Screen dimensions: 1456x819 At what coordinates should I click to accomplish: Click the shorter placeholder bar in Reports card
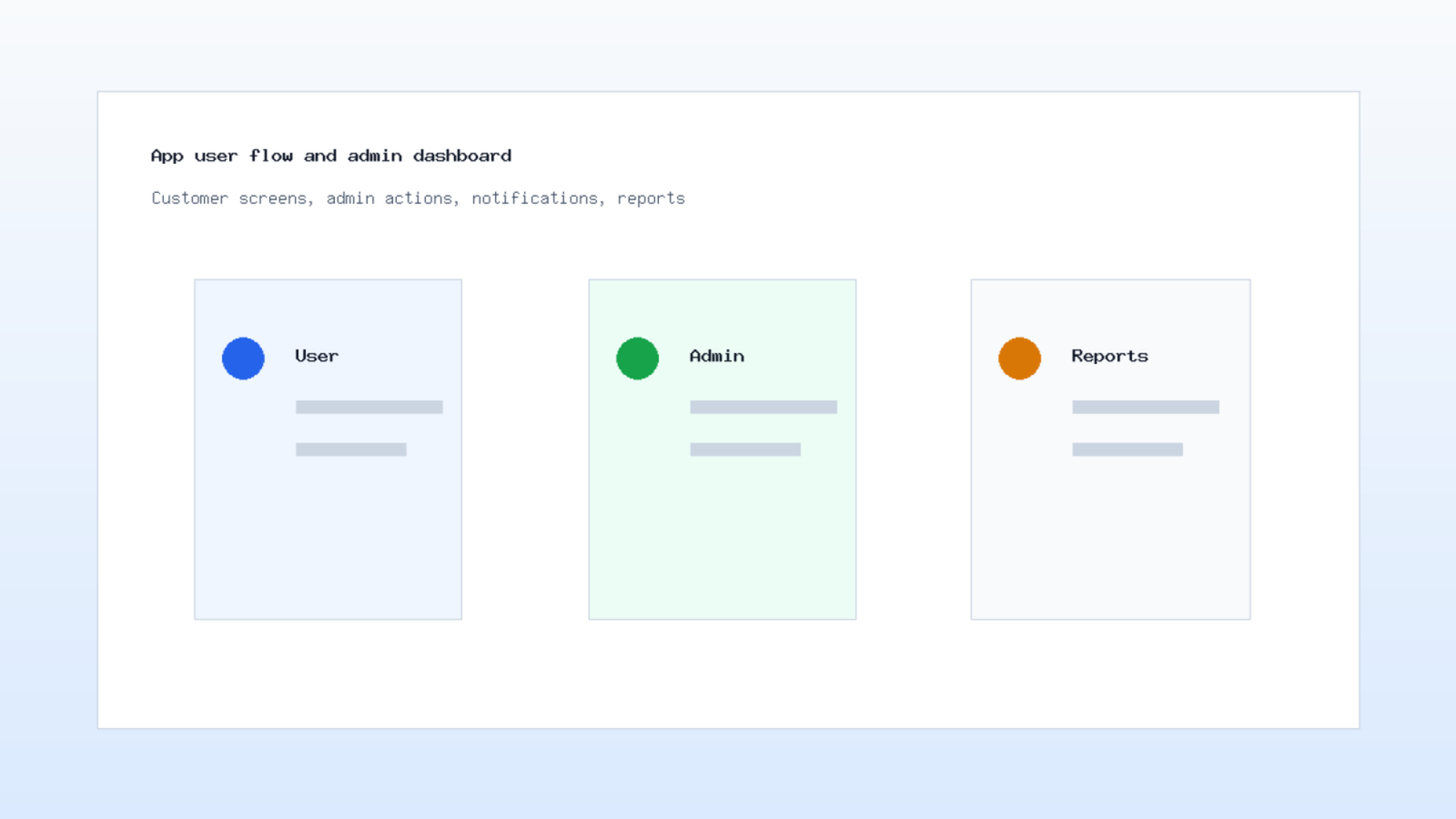[x=1127, y=450]
